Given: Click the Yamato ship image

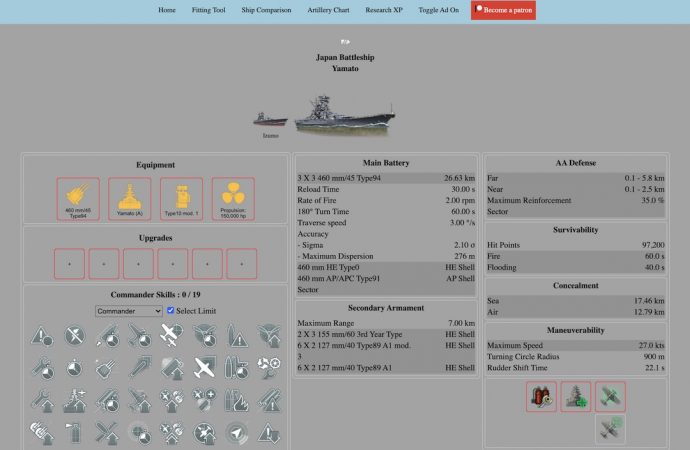Looking at the screenshot, I should pyautogui.click(x=345, y=114).
